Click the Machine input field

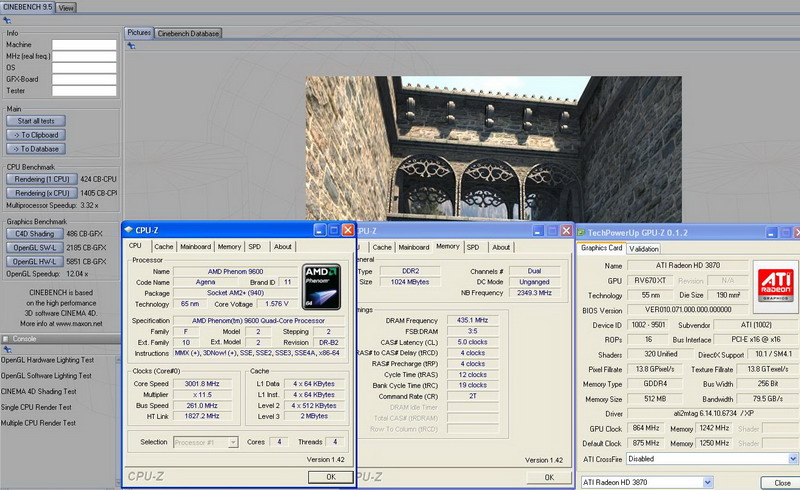pyautogui.click(x=84, y=45)
